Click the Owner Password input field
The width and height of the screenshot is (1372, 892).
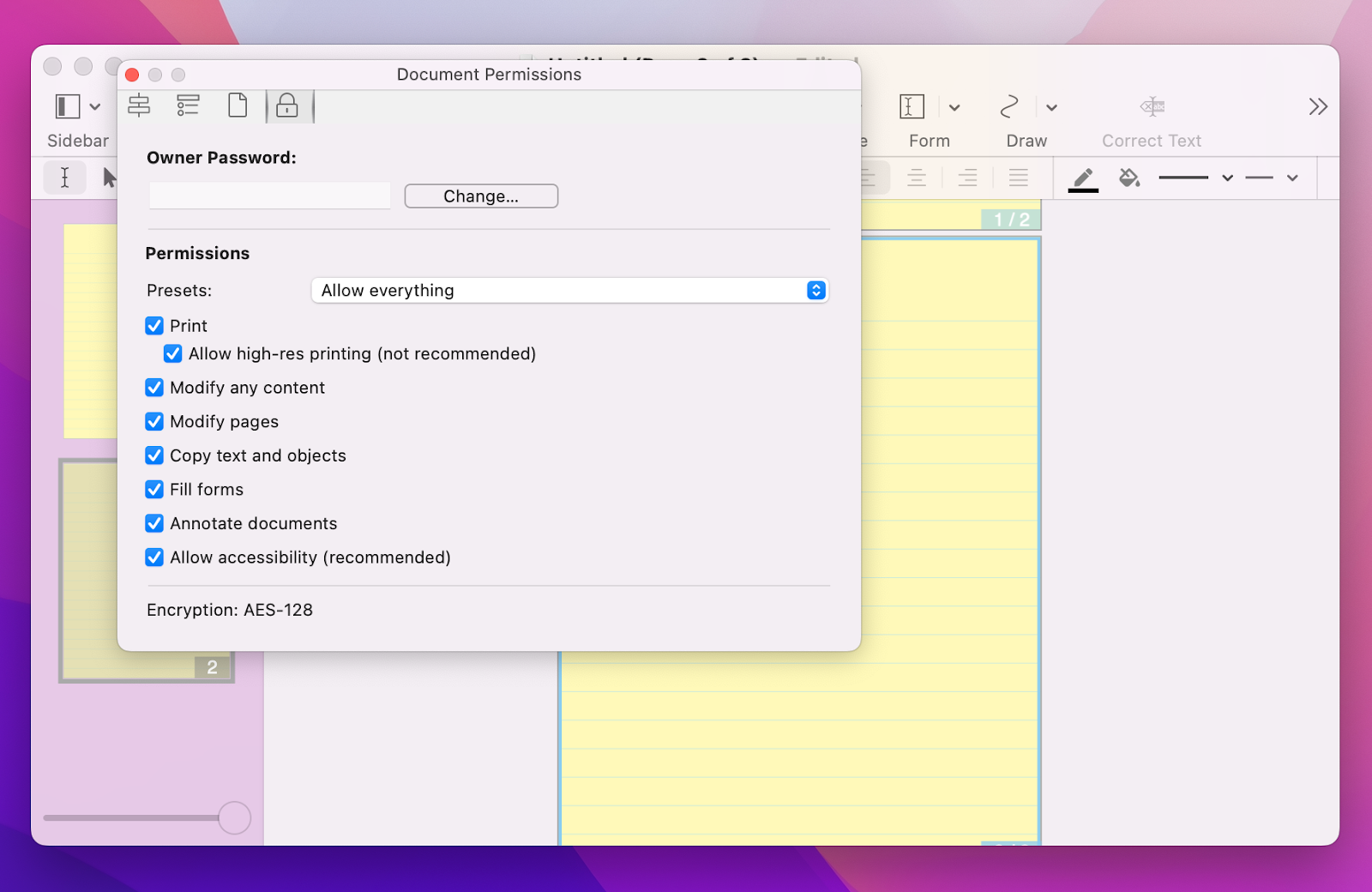[x=268, y=196]
